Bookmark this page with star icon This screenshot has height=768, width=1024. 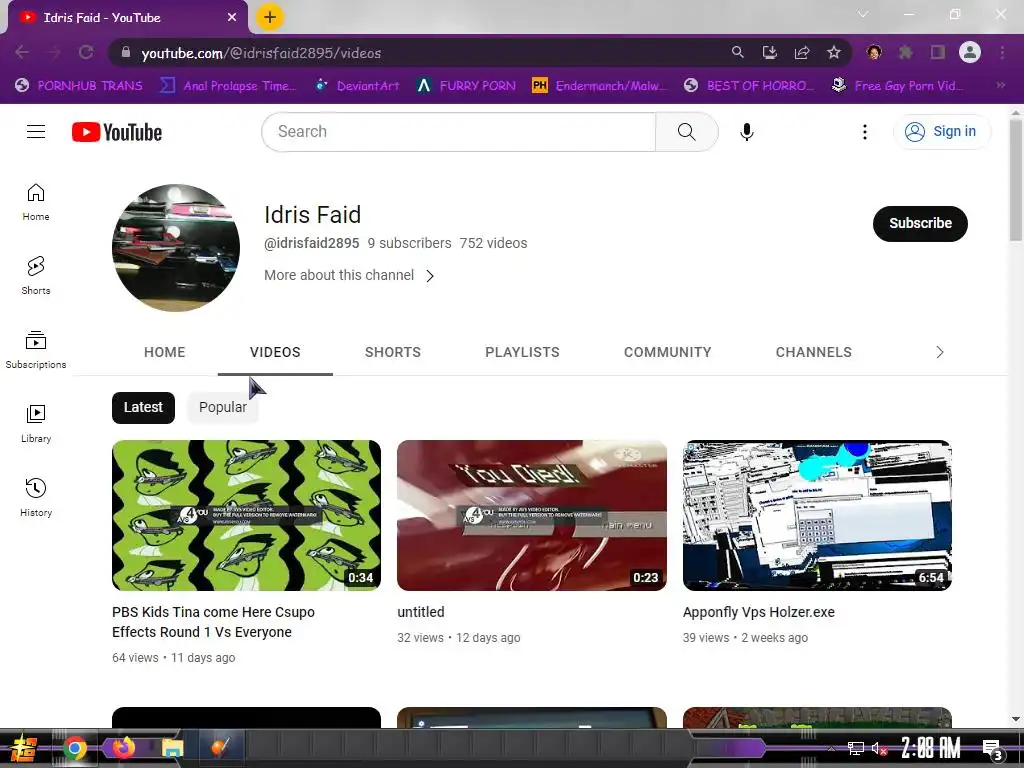tap(833, 53)
